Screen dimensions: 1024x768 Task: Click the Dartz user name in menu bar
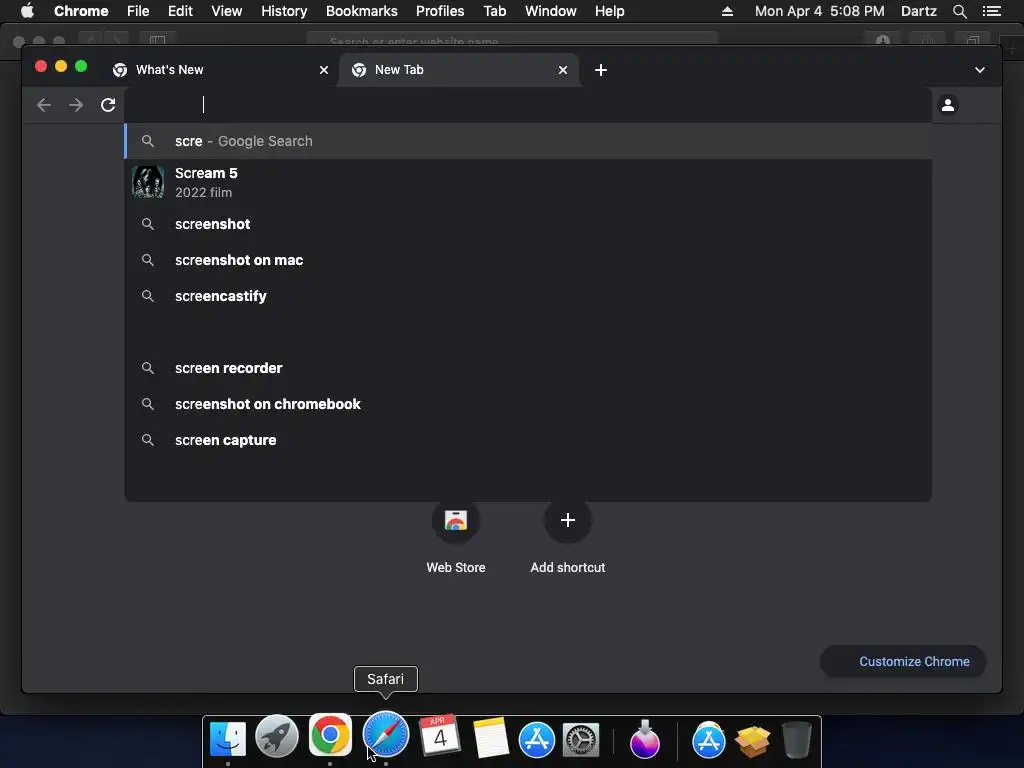[918, 11]
